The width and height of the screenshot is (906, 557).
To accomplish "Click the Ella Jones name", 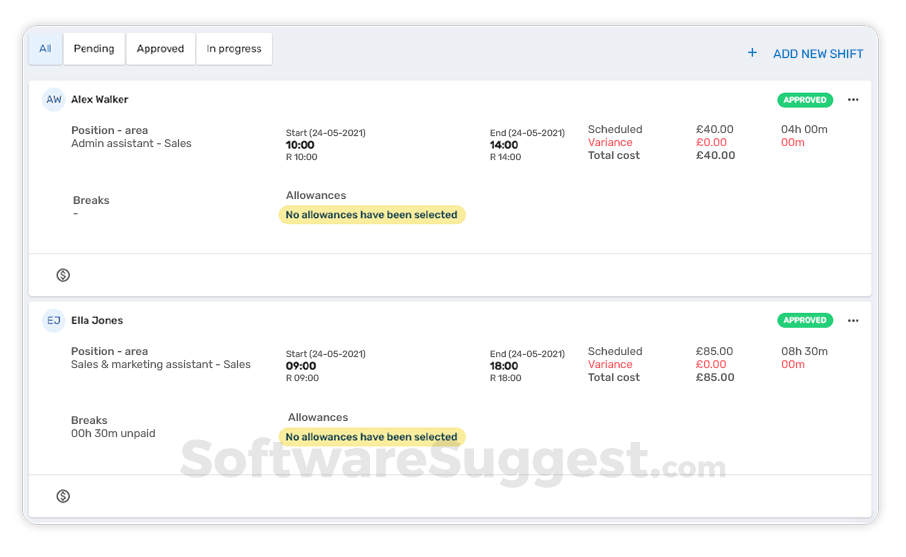I will pyautogui.click(x=97, y=321).
